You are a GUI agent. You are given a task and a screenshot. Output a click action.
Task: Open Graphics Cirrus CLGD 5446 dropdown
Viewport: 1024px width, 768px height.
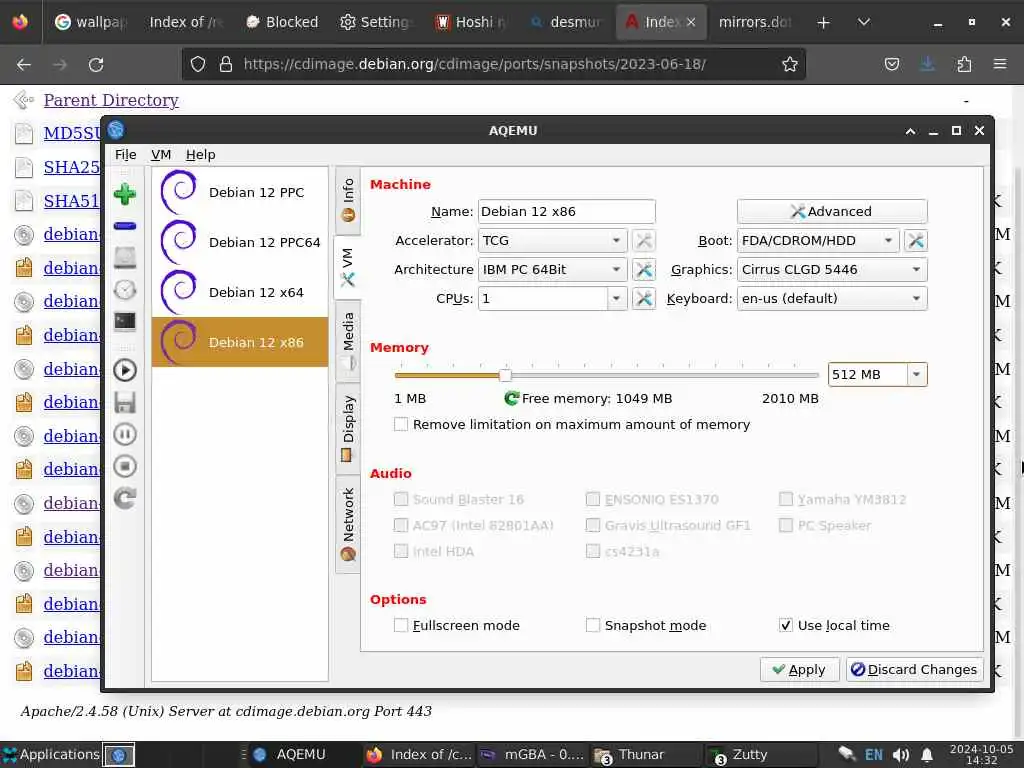pos(832,269)
